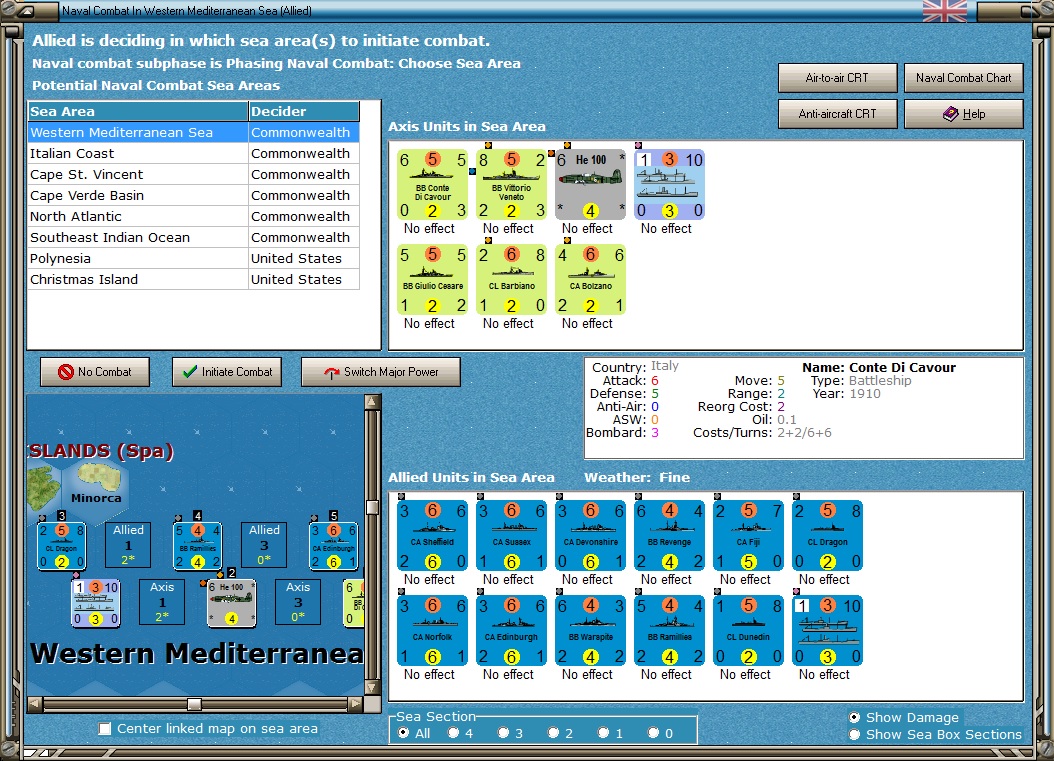Click the He 100 counter on the map

(231, 603)
